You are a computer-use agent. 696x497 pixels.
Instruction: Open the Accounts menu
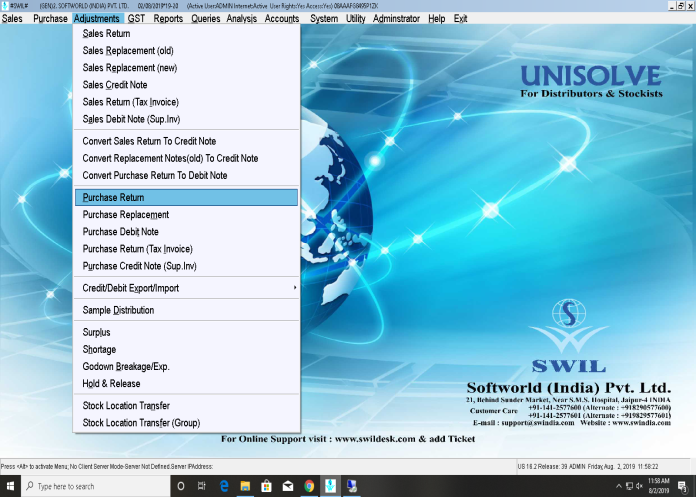282,19
